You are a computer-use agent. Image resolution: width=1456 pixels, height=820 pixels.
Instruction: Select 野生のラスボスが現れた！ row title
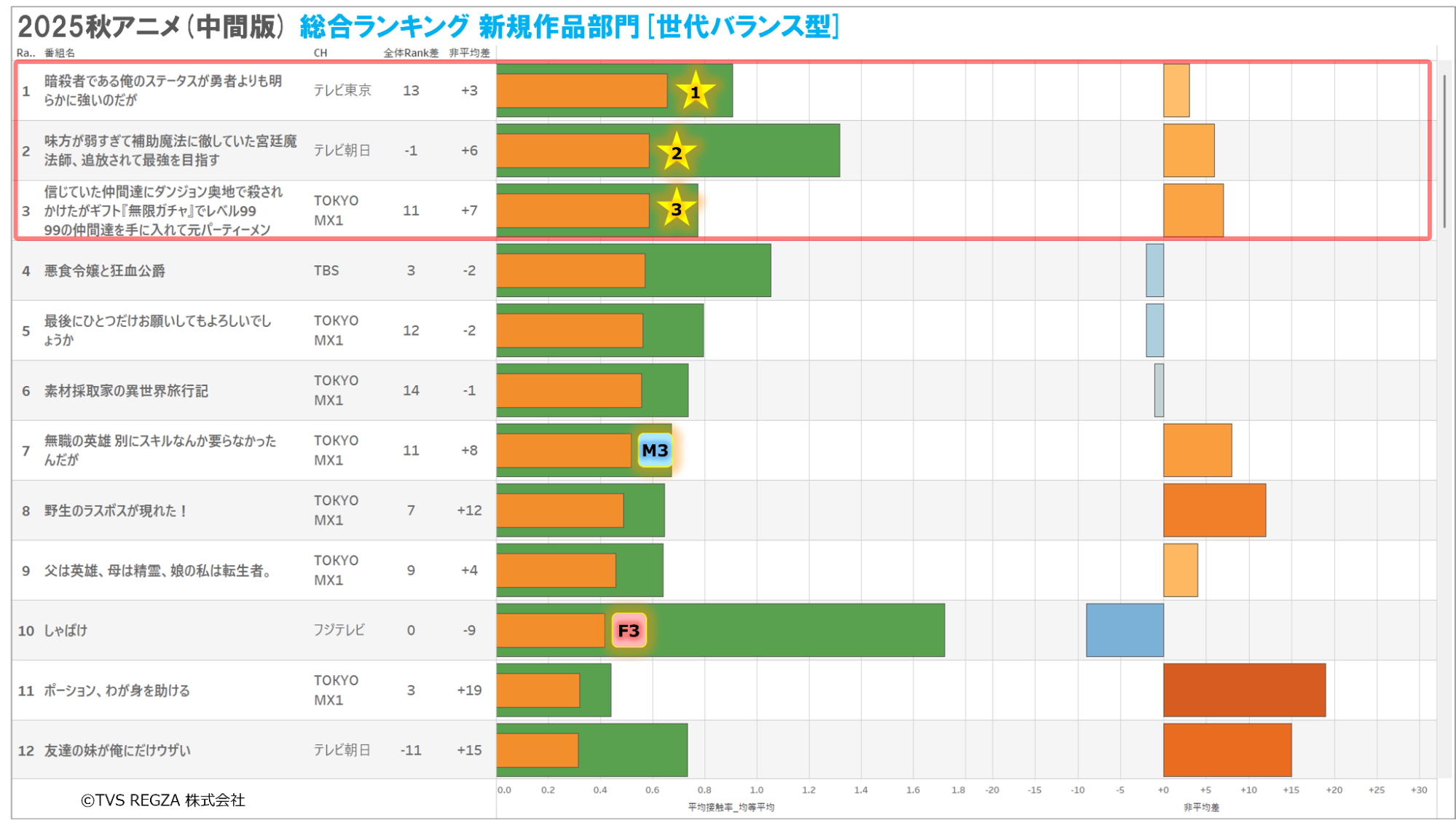point(117,510)
